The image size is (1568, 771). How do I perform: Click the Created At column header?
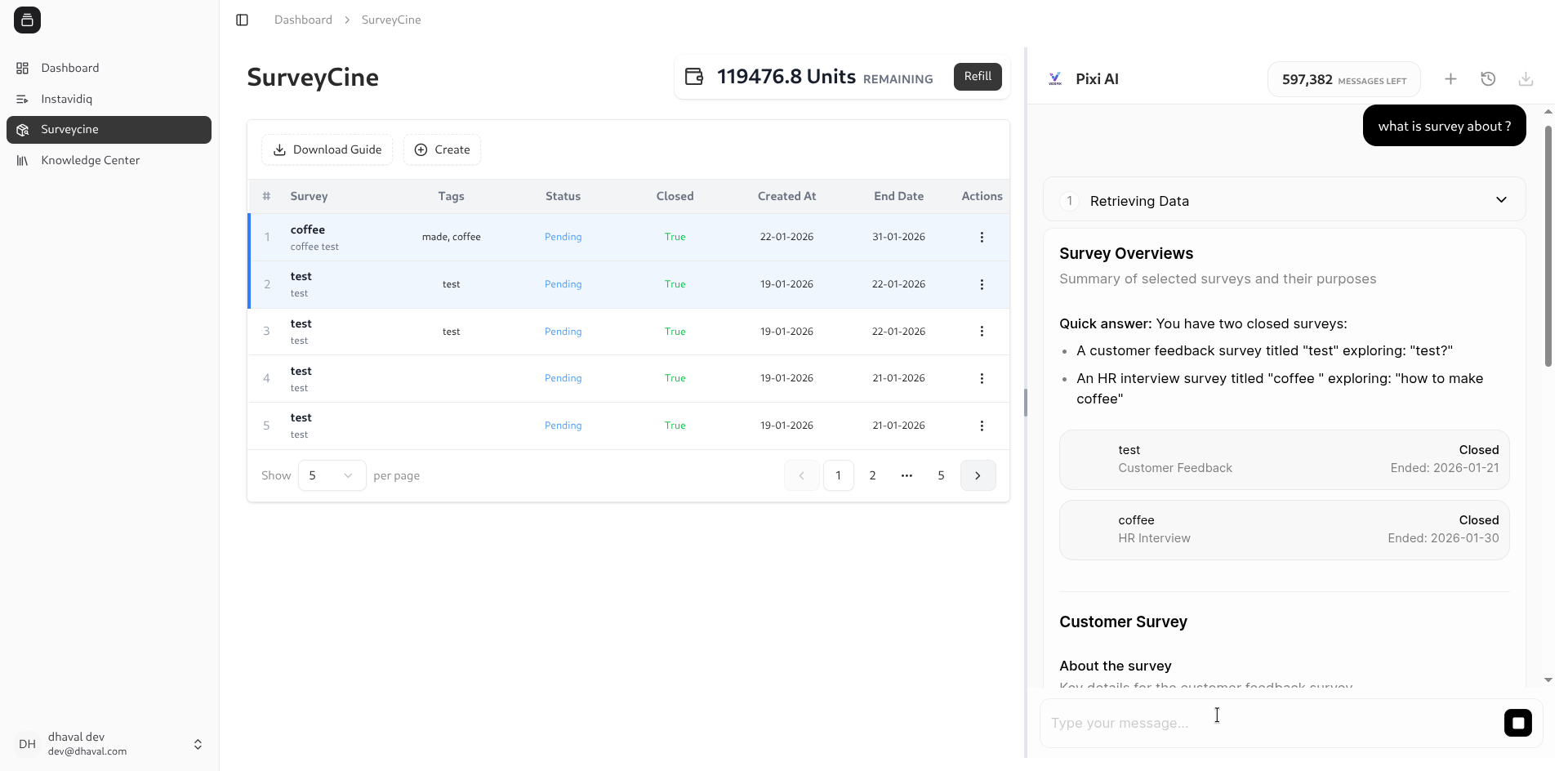click(786, 196)
